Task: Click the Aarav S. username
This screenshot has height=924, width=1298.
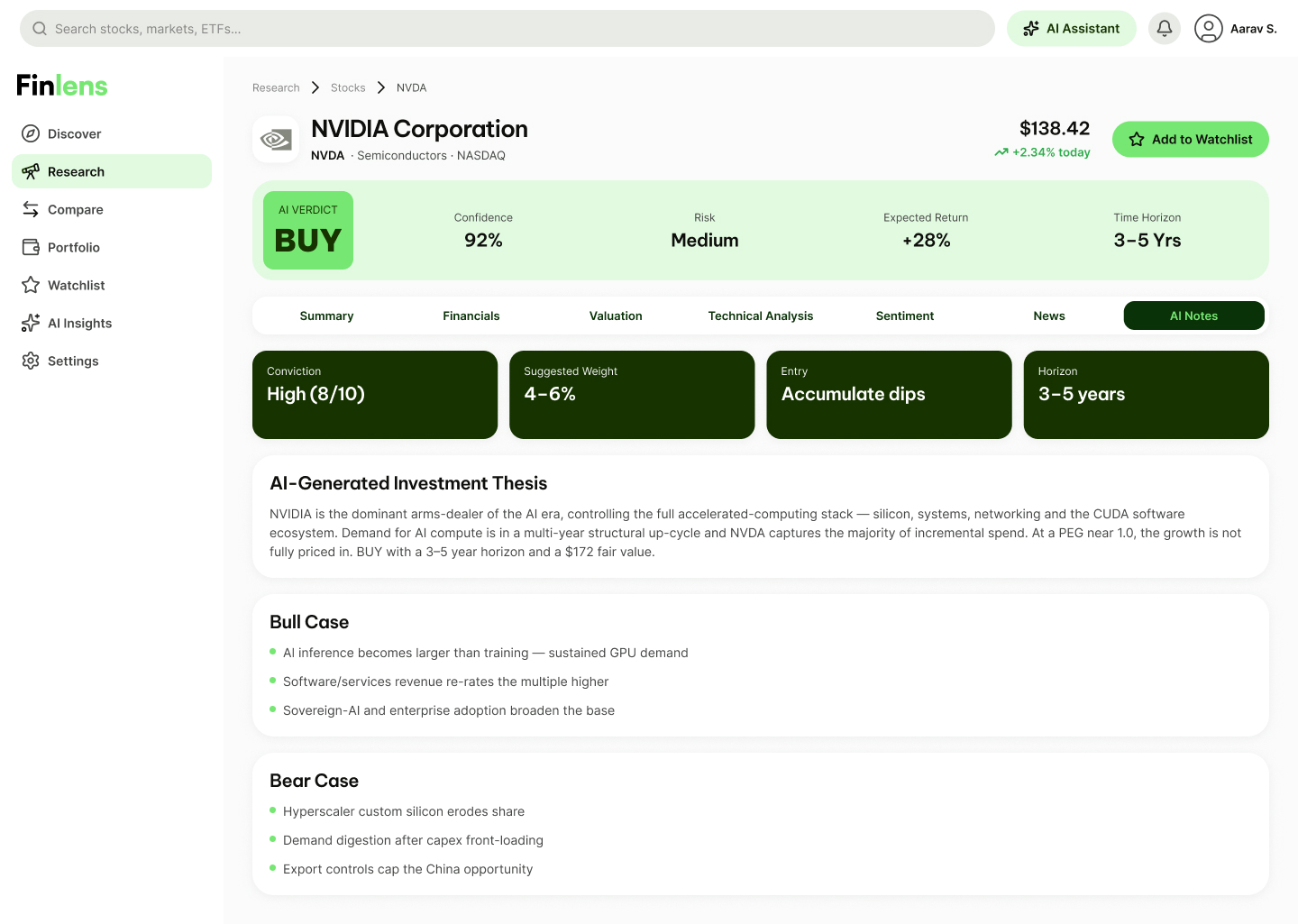Action: click(x=1254, y=29)
